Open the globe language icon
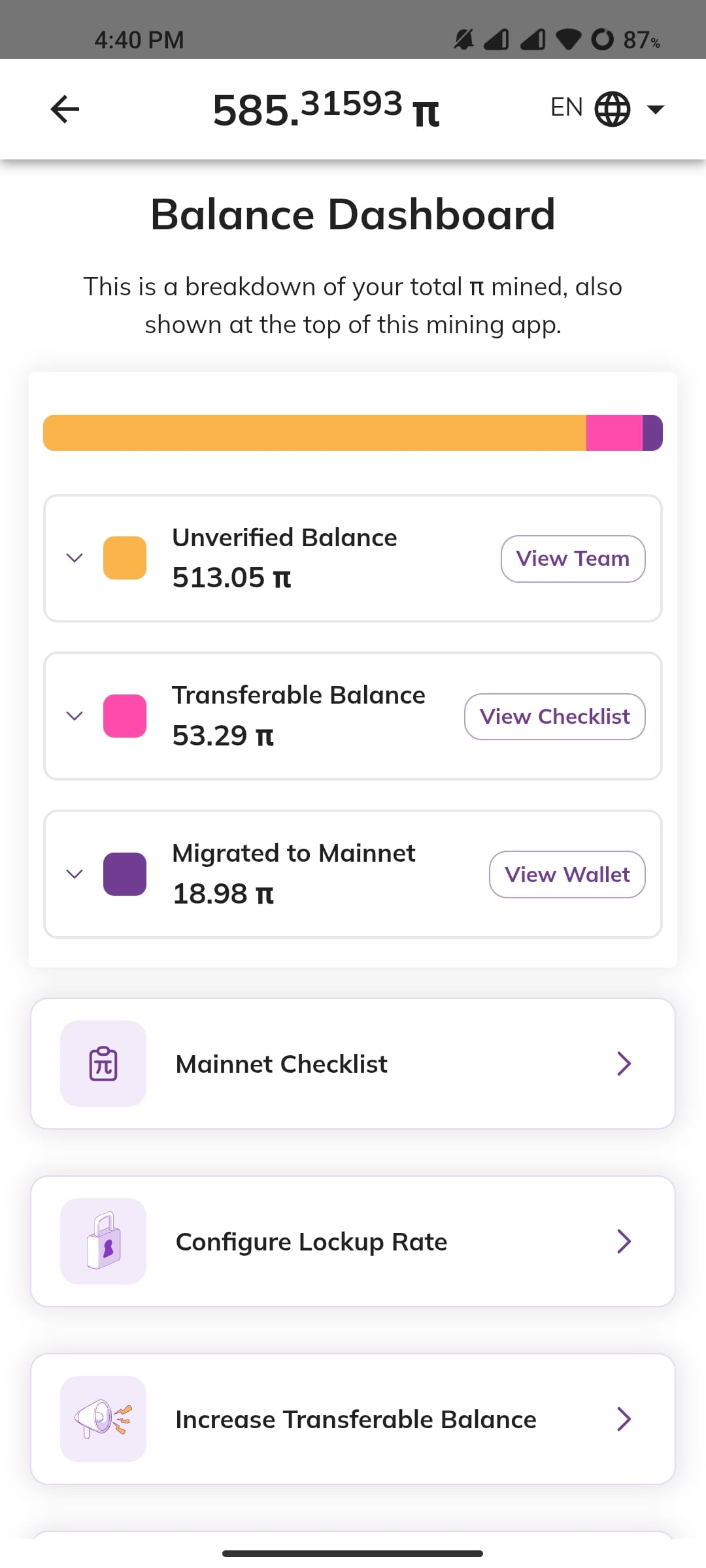The width and height of the screenshot is (706, 1568). (x=613, y=108)
